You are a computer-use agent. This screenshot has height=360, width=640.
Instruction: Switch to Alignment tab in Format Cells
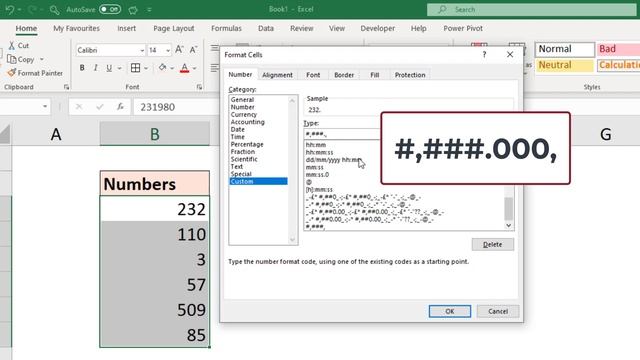(277, 75)
